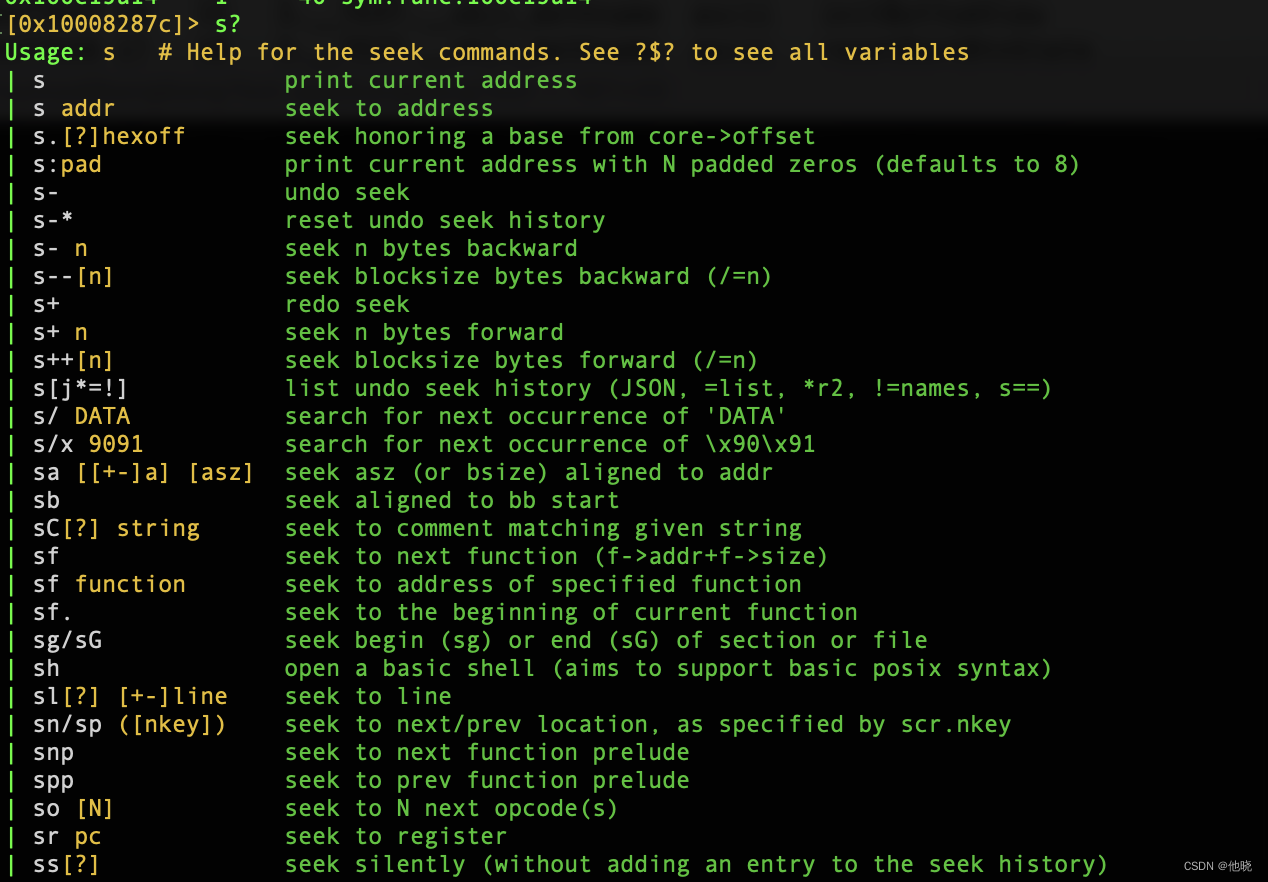Click the prompt address 0x10008287c
The height and width of the screenshot is (882, 1268).
point(93,23)
